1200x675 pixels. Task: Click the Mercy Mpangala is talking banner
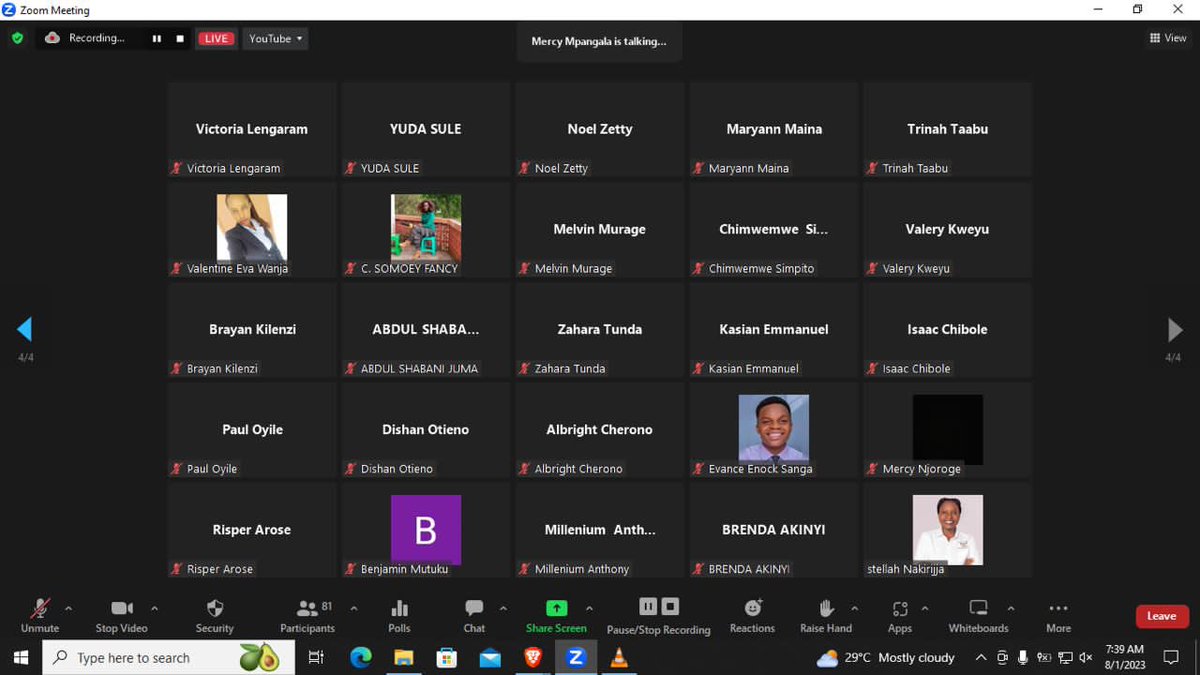click(x=599, y=41)
